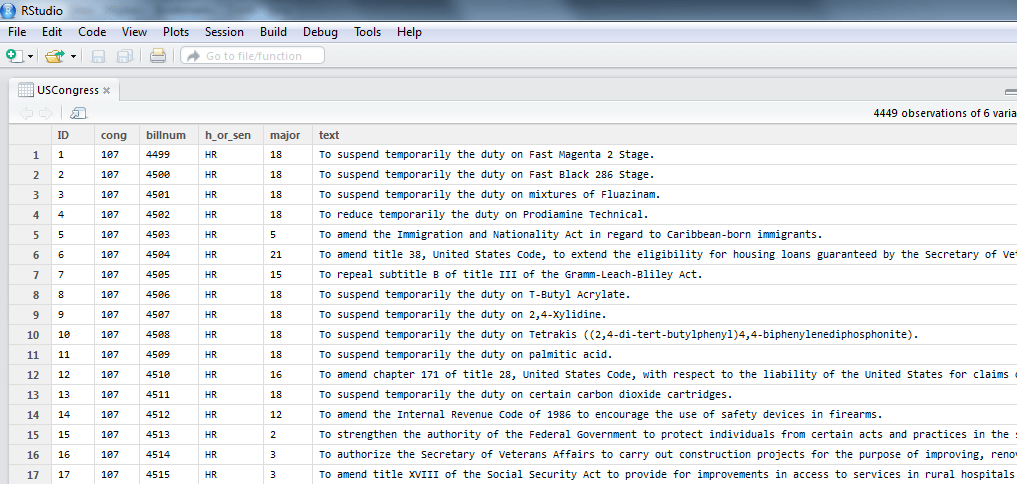
Task: Click the h_or_sen column header
Action: point(231,135)
